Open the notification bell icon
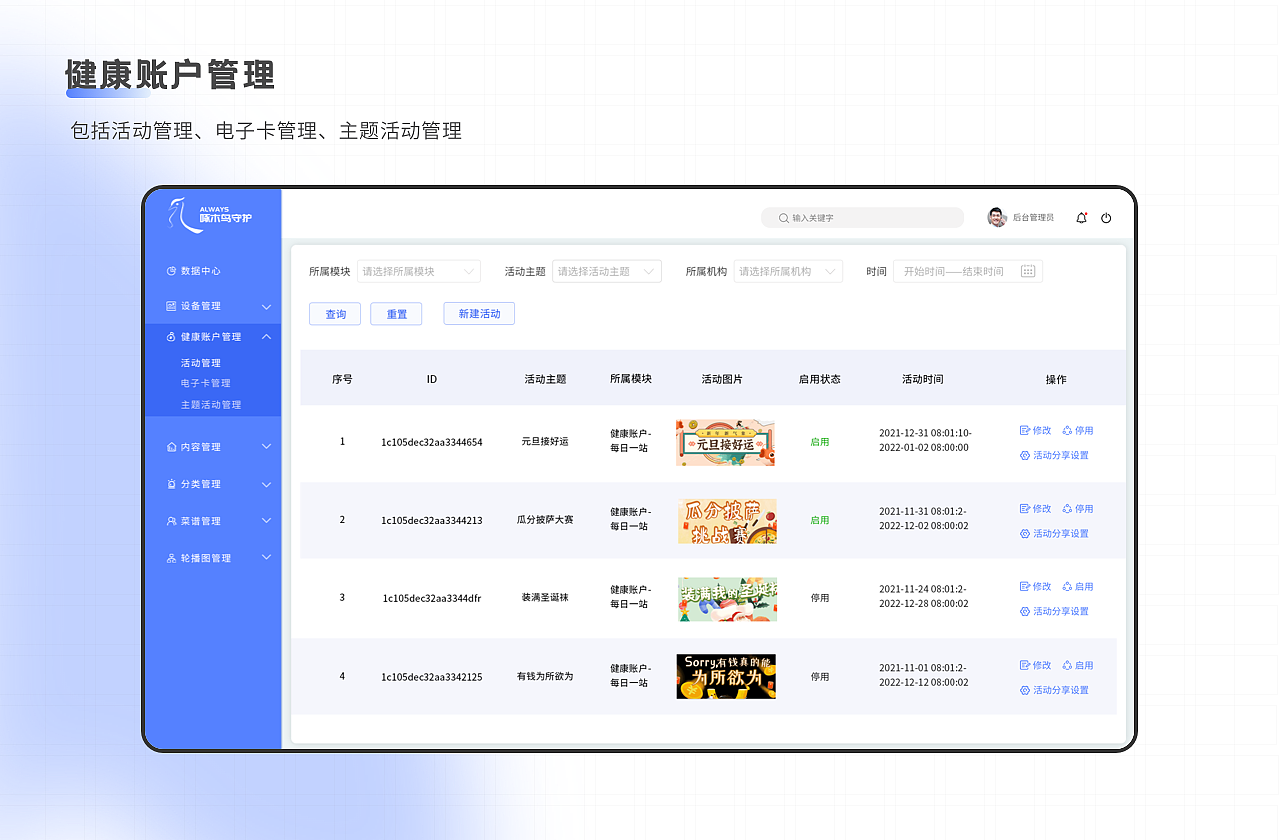Viewport: 1280px width, 840px height. tap(1081, 217)
